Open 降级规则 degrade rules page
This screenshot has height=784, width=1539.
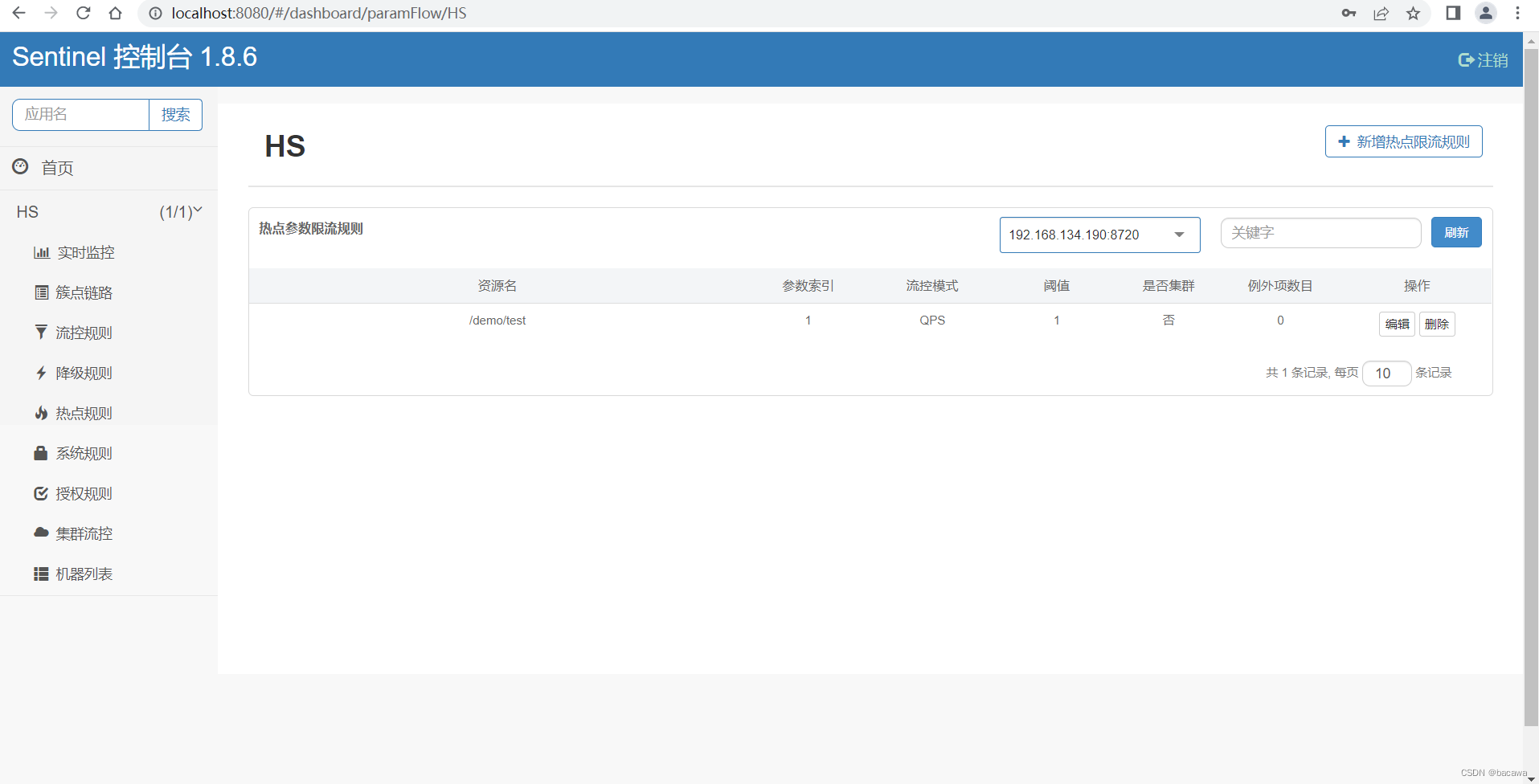click(84, 373)
